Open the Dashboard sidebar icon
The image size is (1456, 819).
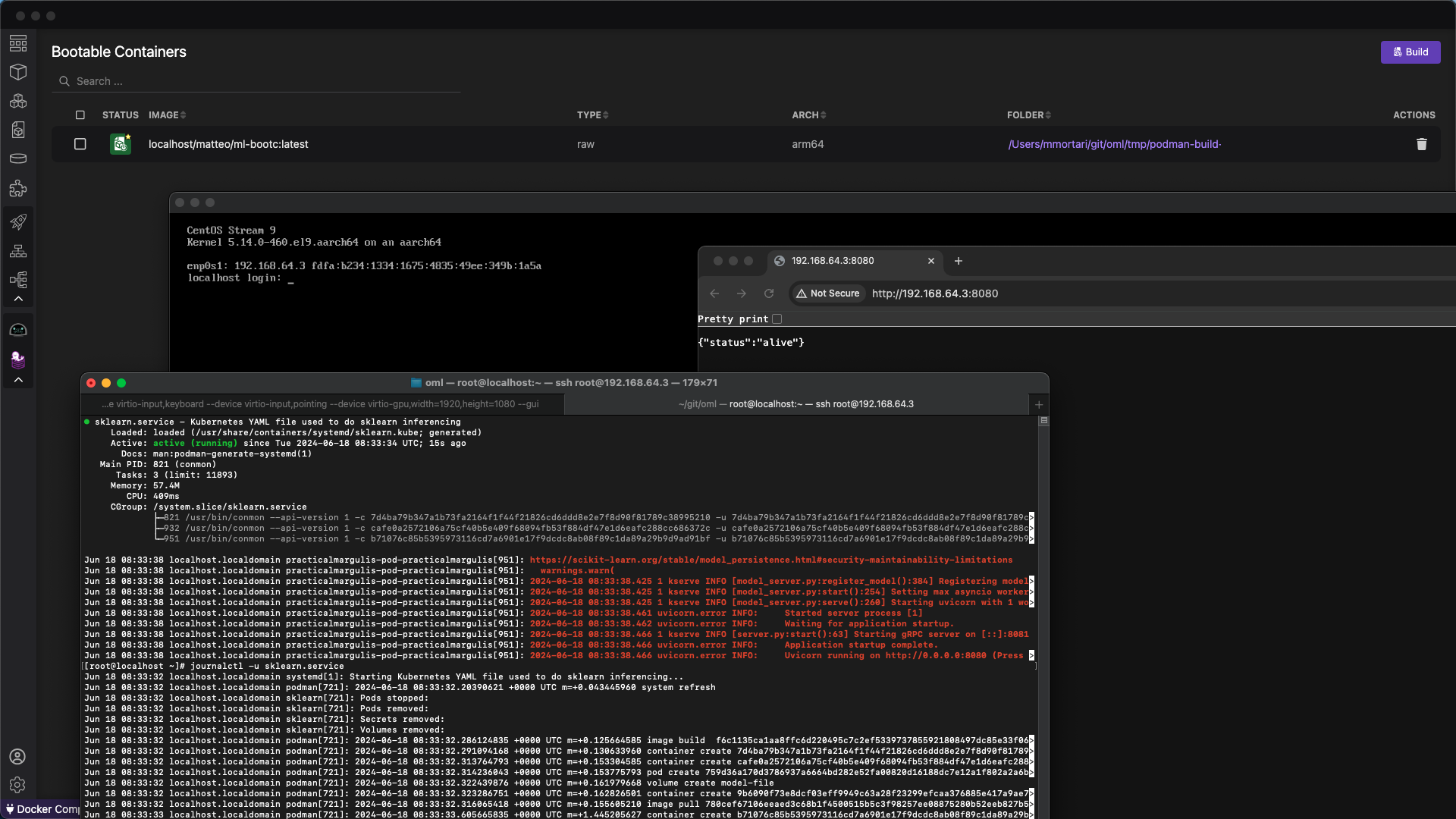coord(18,43)
